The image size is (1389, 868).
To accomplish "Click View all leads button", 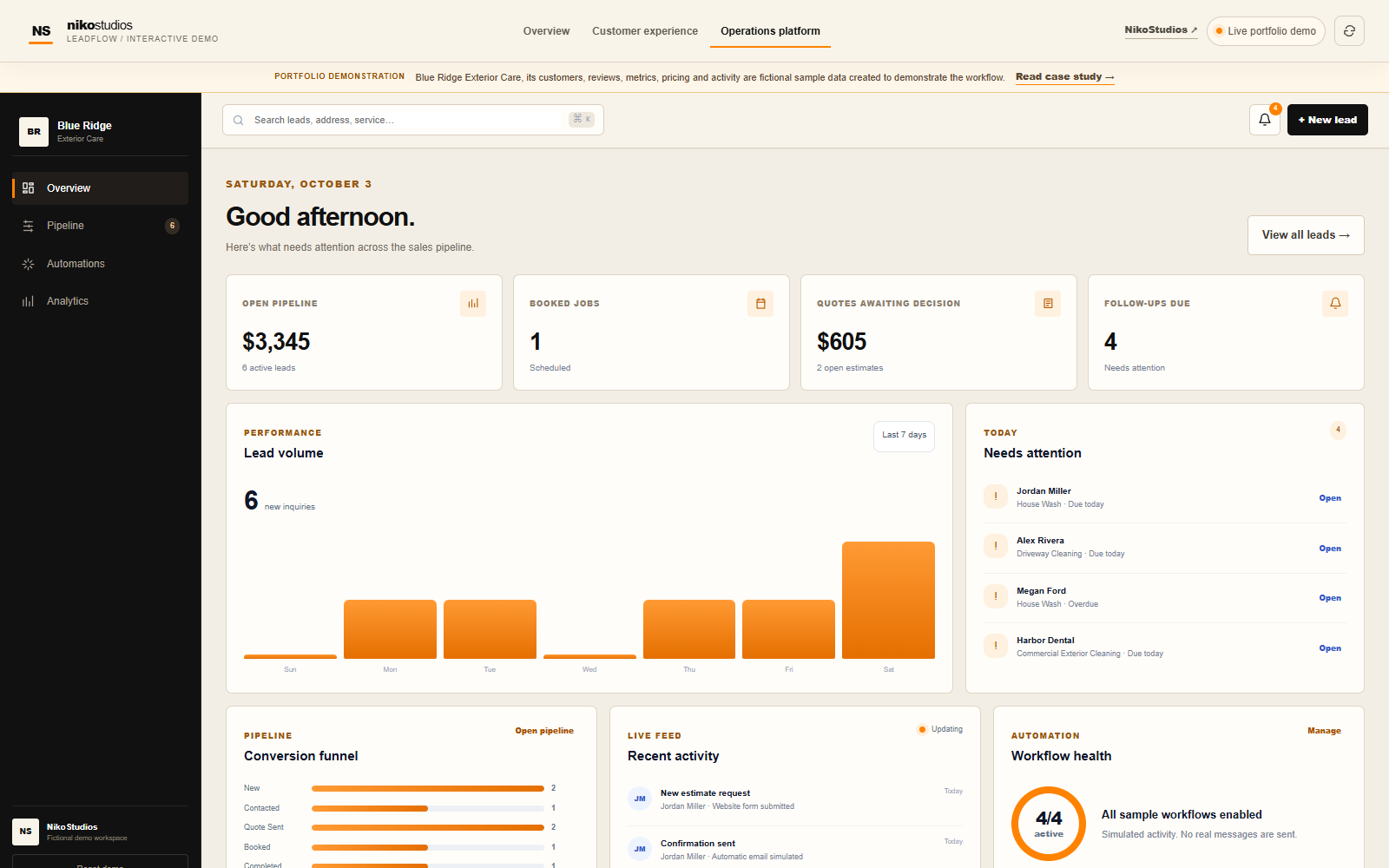I will coord(1306,235).
